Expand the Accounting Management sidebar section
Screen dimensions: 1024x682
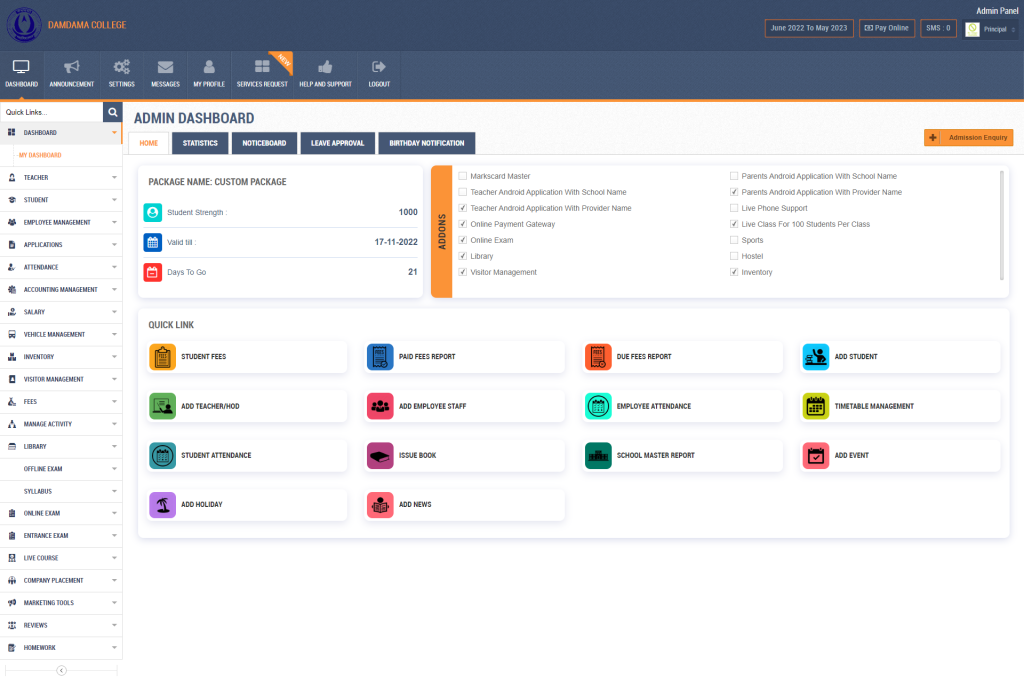[x=61, y=290]
